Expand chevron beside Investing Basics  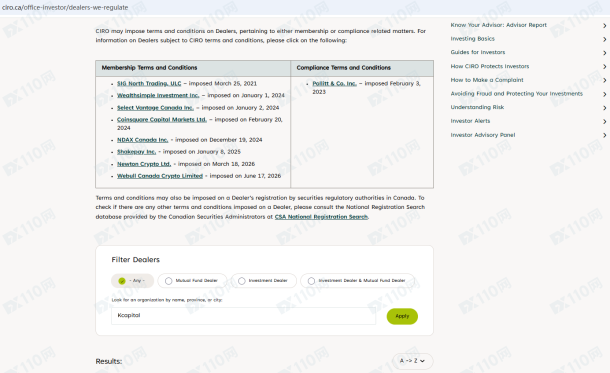605,39
